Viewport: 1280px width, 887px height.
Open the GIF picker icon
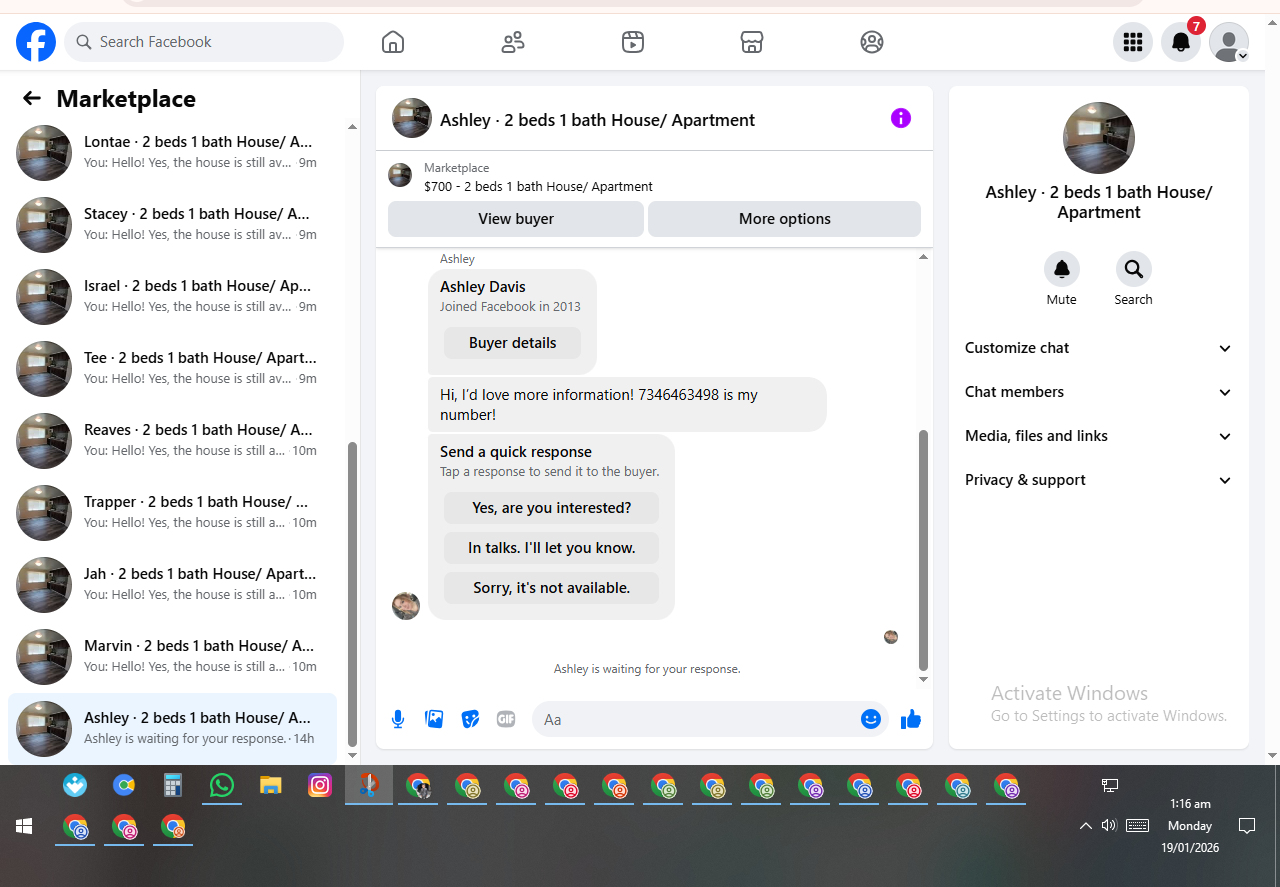[x=506, y=719]
